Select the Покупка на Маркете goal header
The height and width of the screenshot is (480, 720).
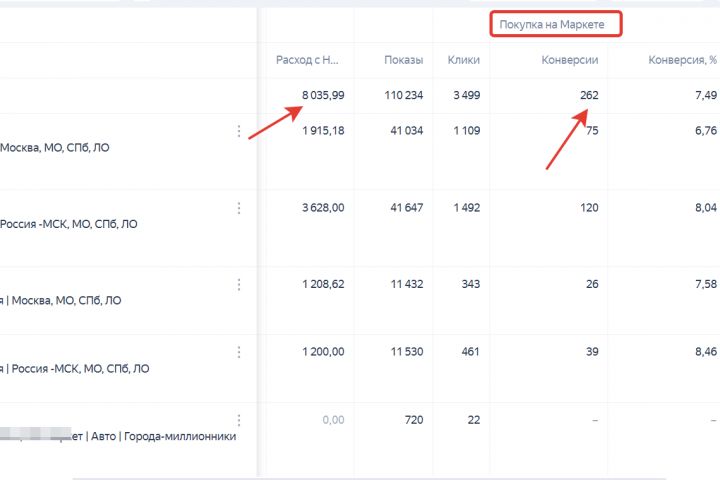(x=556, y=23)
